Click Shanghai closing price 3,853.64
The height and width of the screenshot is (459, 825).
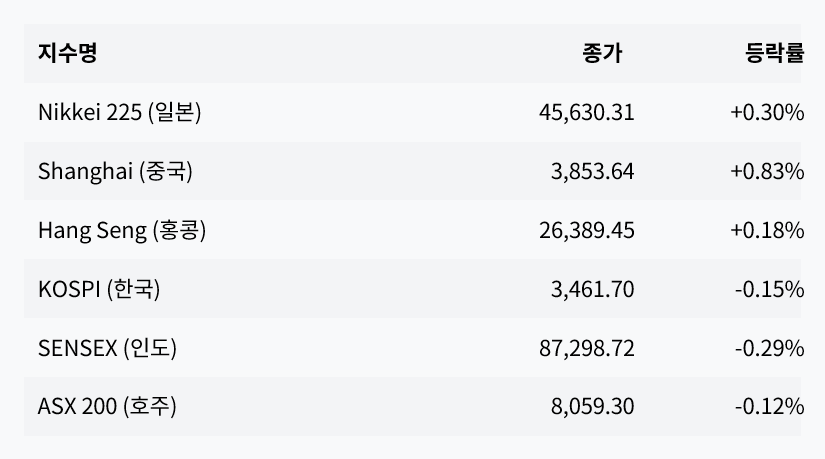(592, 171)
